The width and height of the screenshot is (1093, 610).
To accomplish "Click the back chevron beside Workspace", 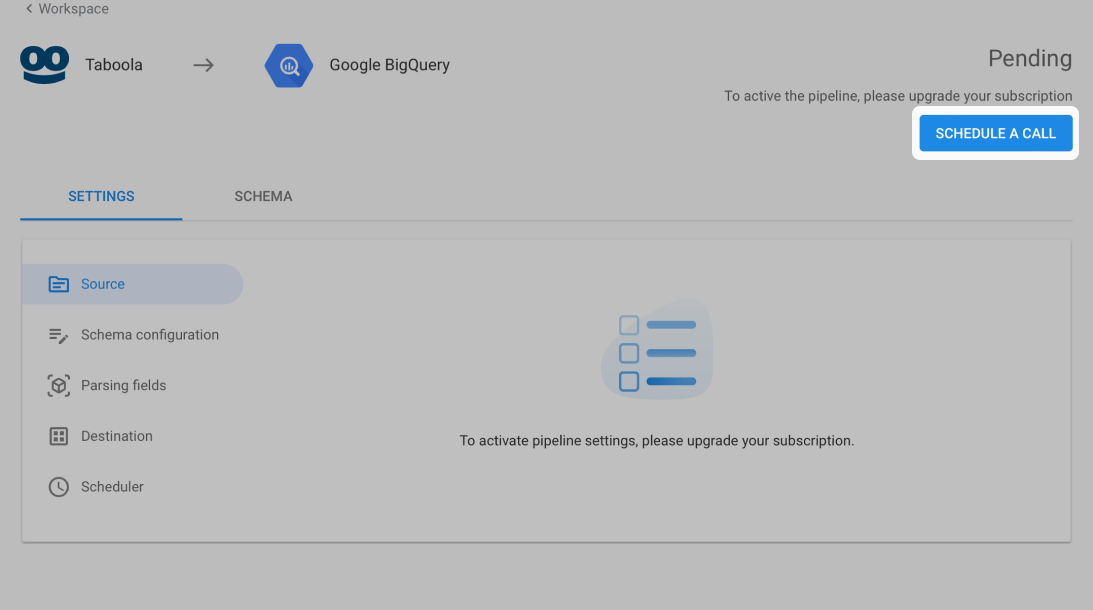I will [29, 8].
